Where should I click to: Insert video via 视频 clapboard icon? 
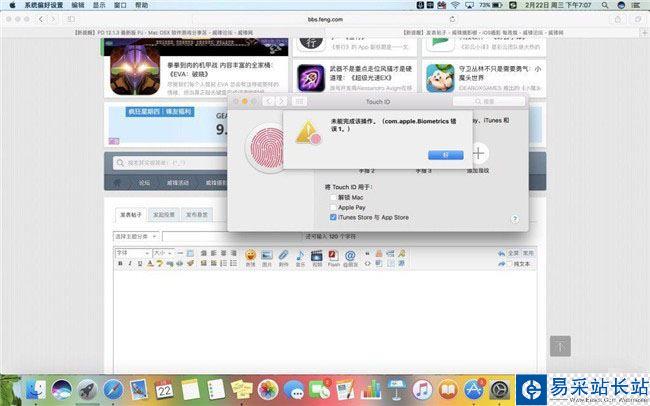[317, 258]
